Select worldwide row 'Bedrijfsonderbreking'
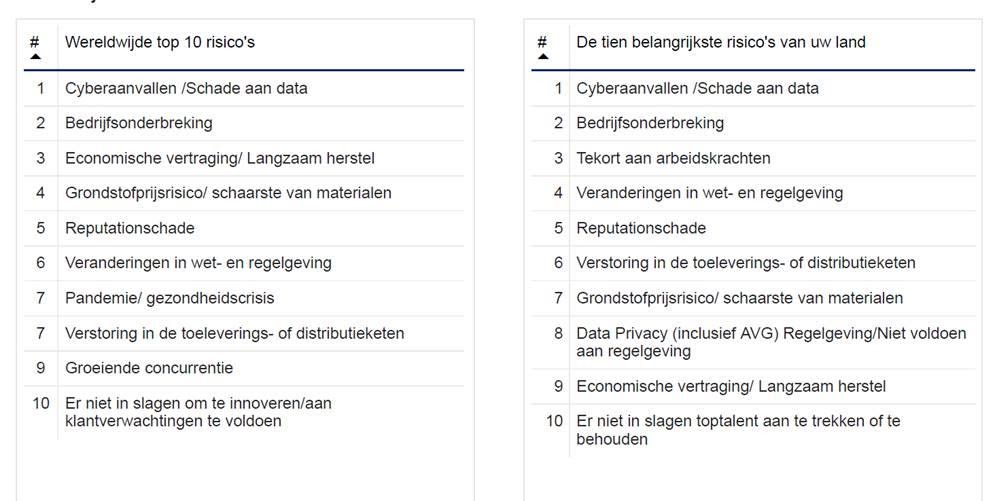This screenshot has height=501, width=995. click(x=139, y=123)
